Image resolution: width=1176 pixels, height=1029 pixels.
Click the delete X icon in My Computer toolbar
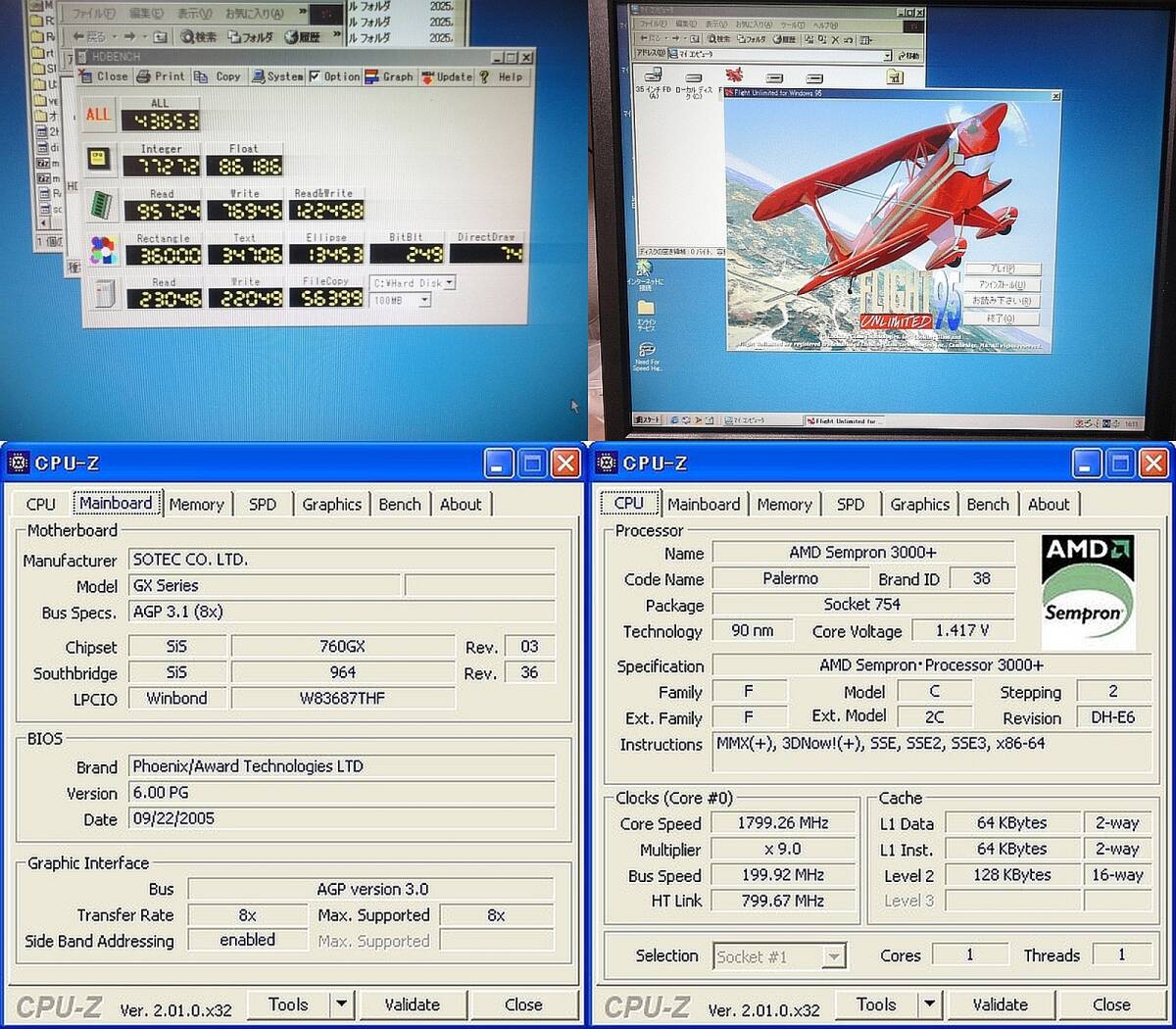(x=835, y=39)
